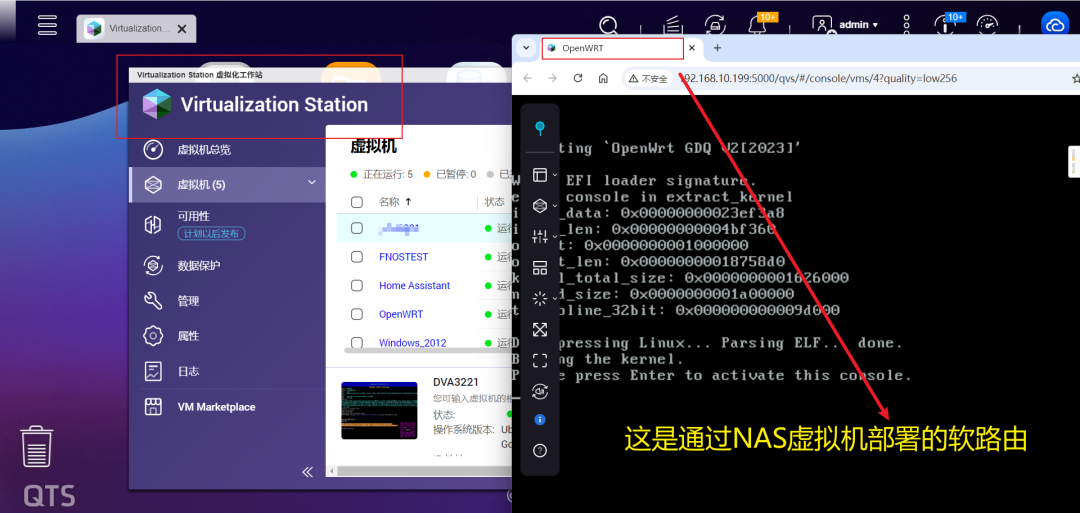This screenshot has height=513, width=1080.
Task: Click the 不安全 site security indicator
Action: (x=648, y=78)
